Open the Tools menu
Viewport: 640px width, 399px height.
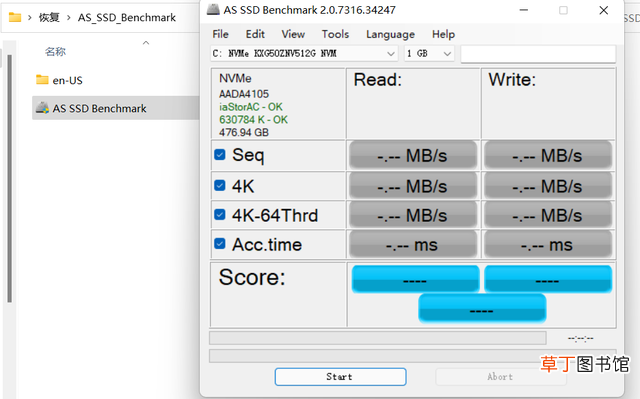pos(335,34)
